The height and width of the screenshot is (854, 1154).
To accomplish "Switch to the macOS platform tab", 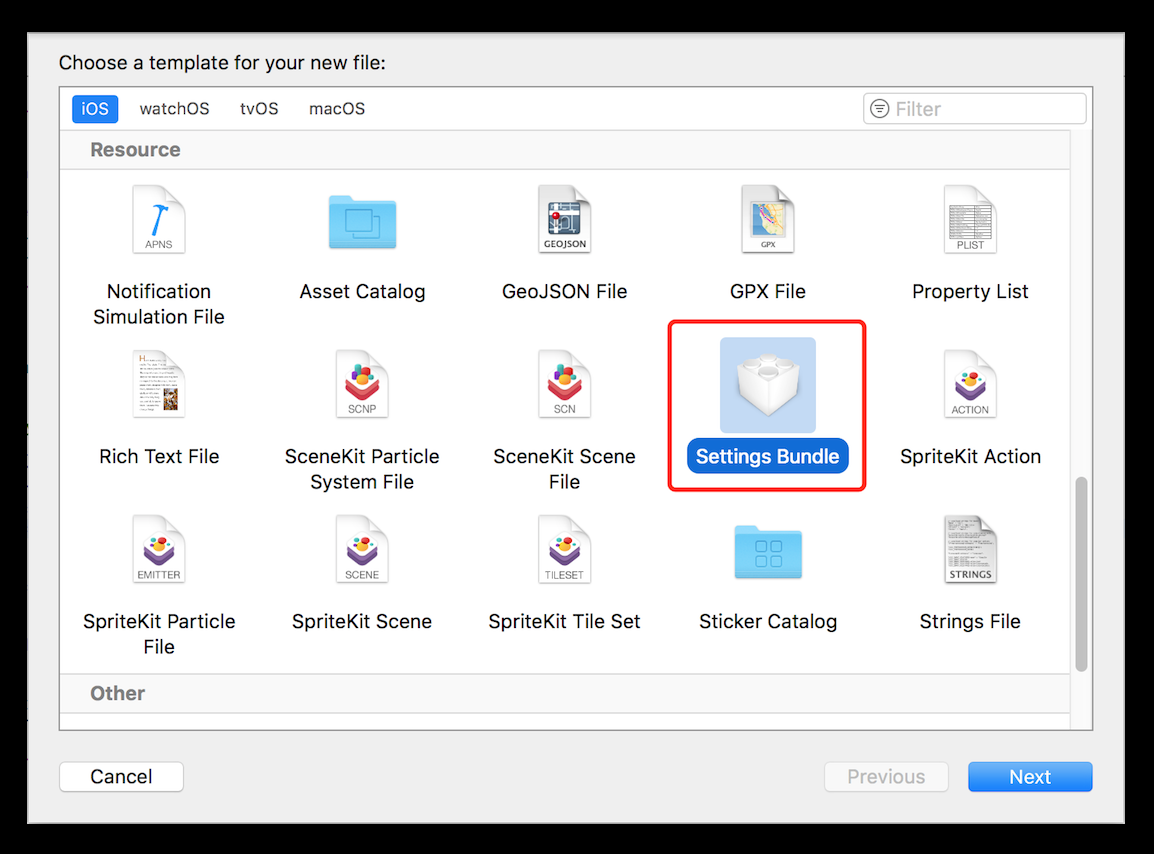I will click(x=337, y=109).
